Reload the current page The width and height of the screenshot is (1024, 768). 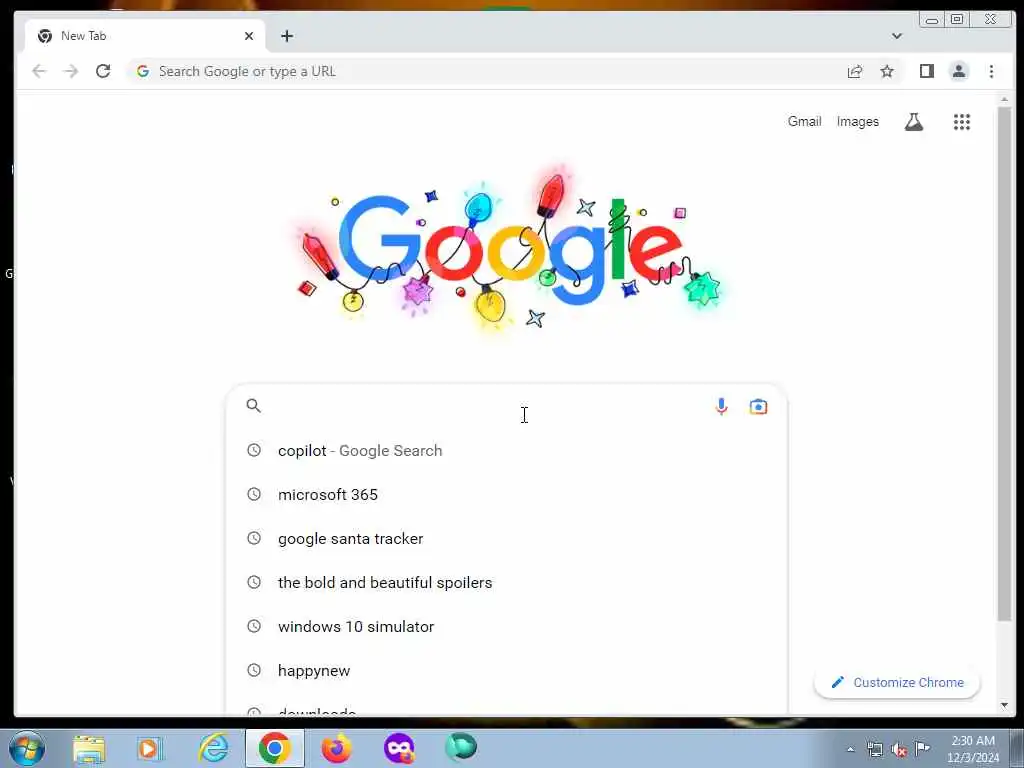pos(103,71)
